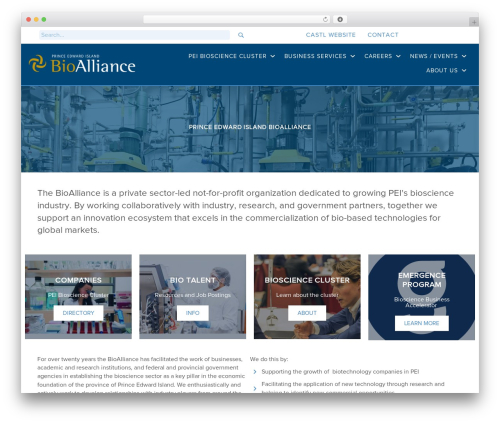Select the Companies card image
This screenshot has height=423, width=500.
tap(78, 297)
